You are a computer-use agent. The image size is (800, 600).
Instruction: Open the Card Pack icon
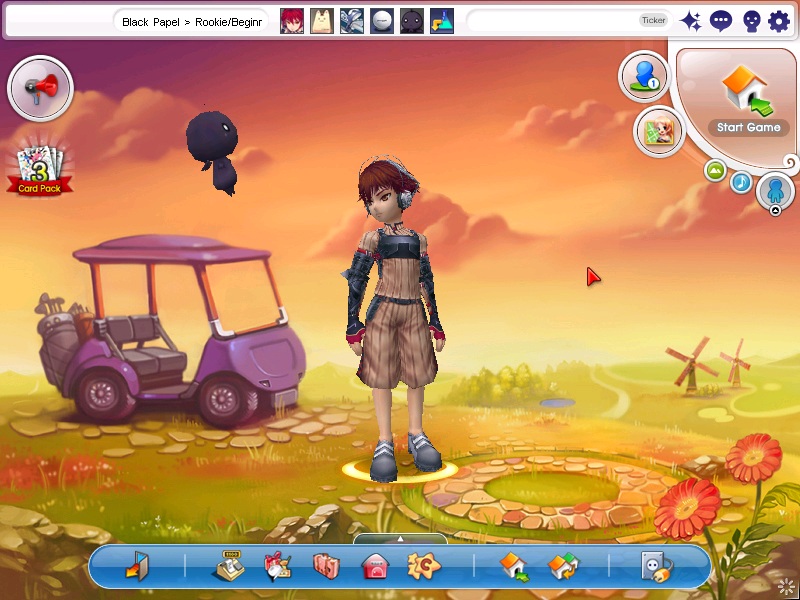coord(40,170)
